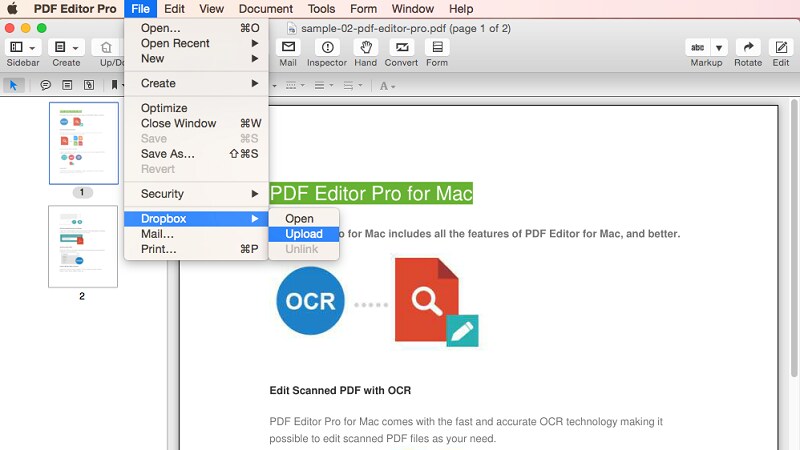Expand the Security submenu
The width and height of the screenshot is (800, 450).
point(196,194)
